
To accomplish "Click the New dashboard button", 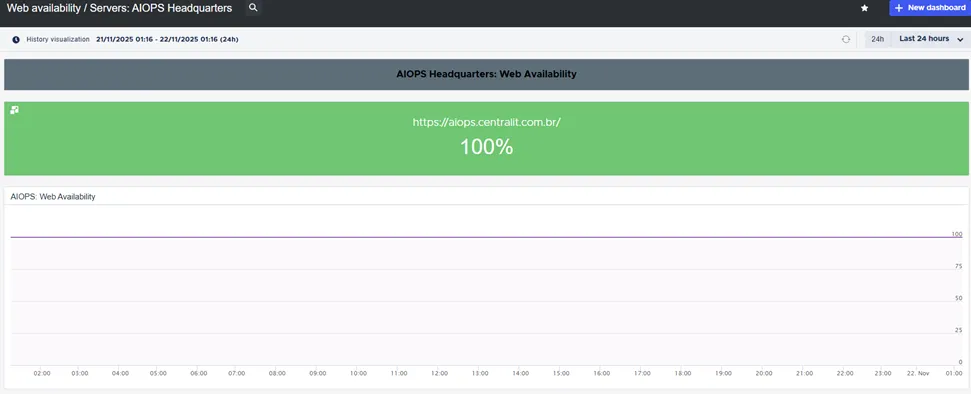I will click(x=930, y=8).
